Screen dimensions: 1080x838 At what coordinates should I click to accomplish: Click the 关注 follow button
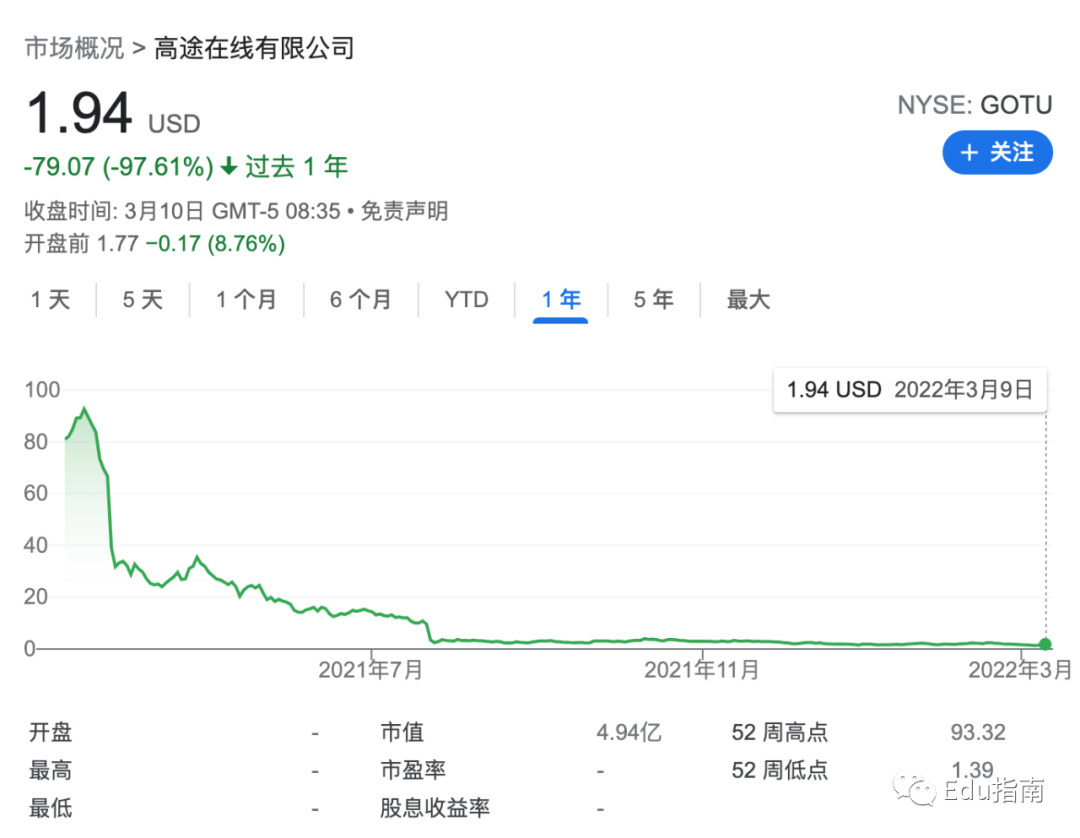997,152
